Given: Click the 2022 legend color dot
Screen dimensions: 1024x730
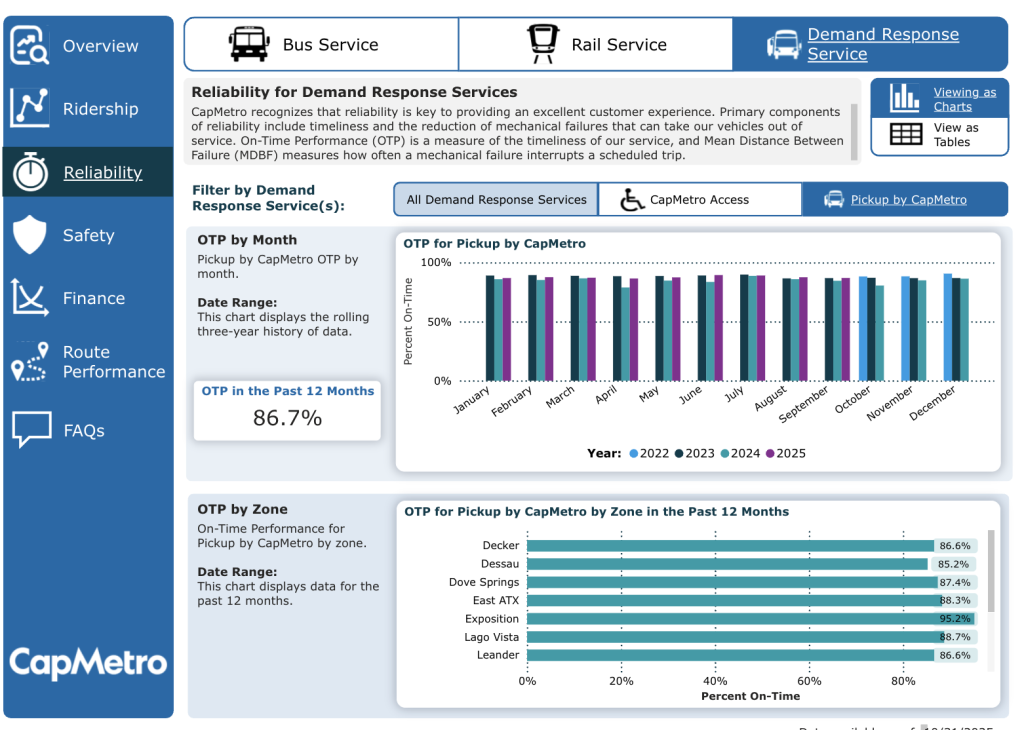Looking at the screenshot, I should (x=634, y=453).
